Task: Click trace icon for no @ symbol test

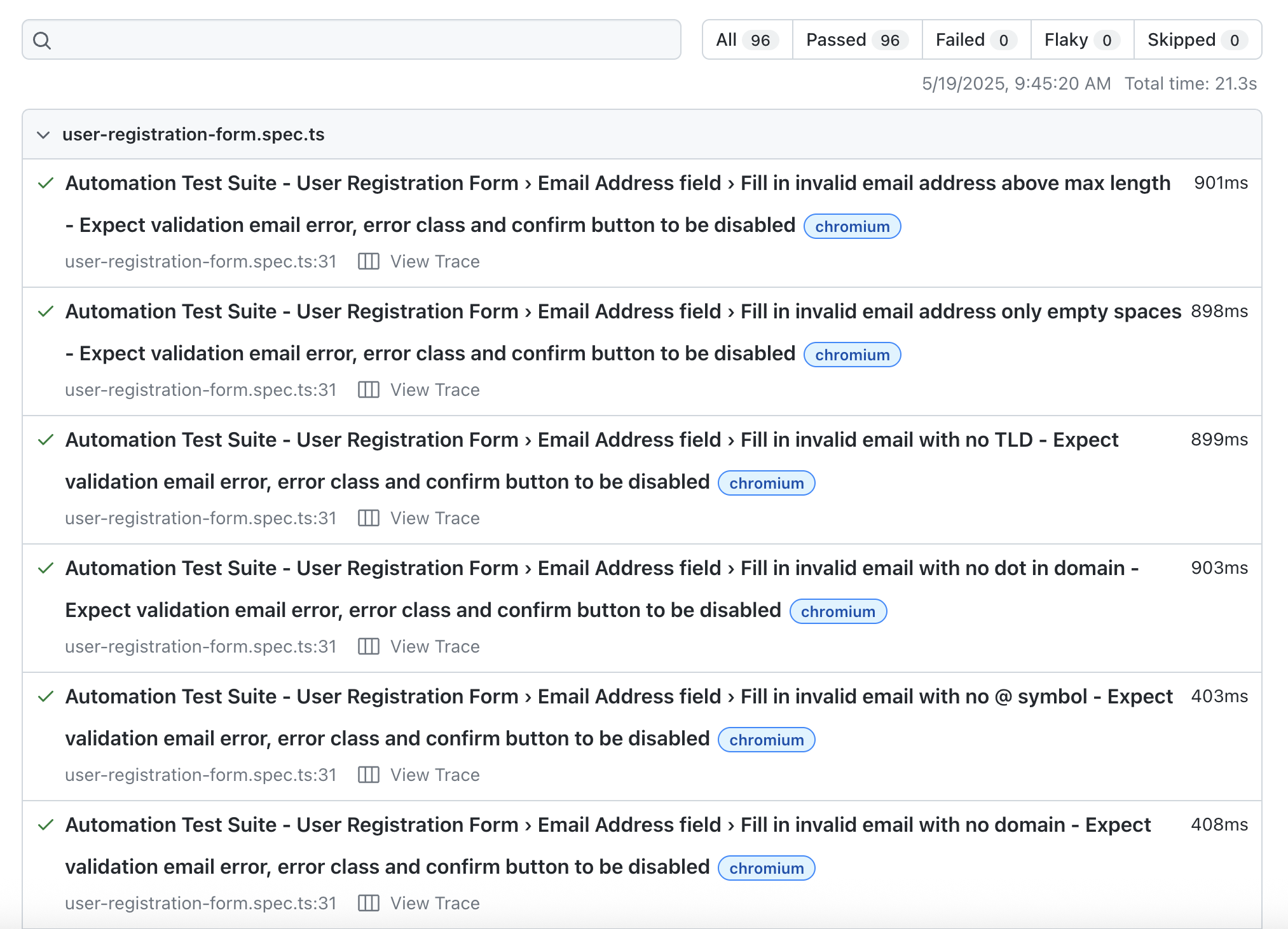Action: point(368,775)
